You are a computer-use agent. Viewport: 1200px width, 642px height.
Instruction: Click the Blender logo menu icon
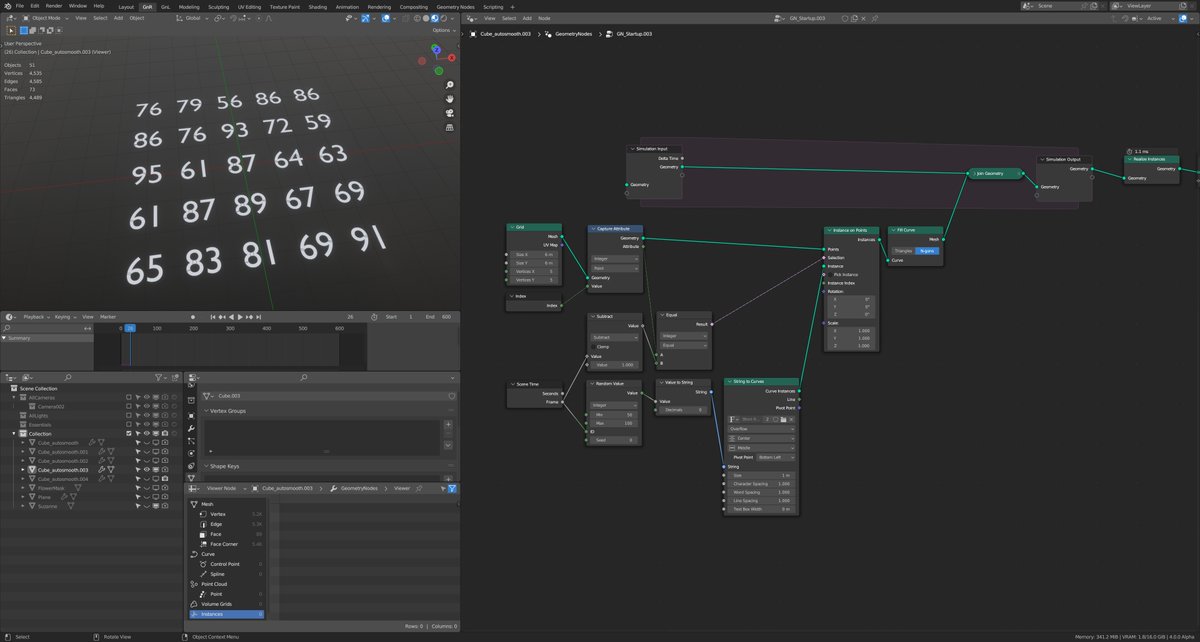tap(7, 6)
